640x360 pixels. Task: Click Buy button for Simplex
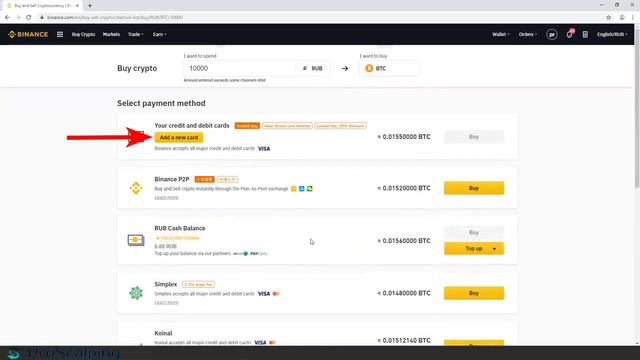tap(474, 293)
